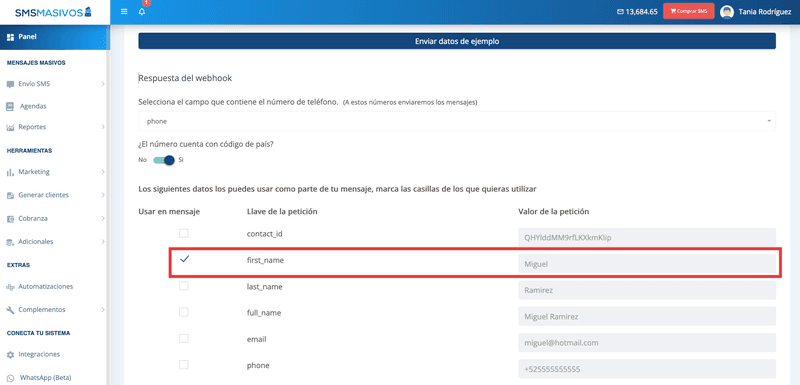Expand Envío SMS submenu chevron
The image size is (800, 385).
pyautogui.click(x=103, y=84)
